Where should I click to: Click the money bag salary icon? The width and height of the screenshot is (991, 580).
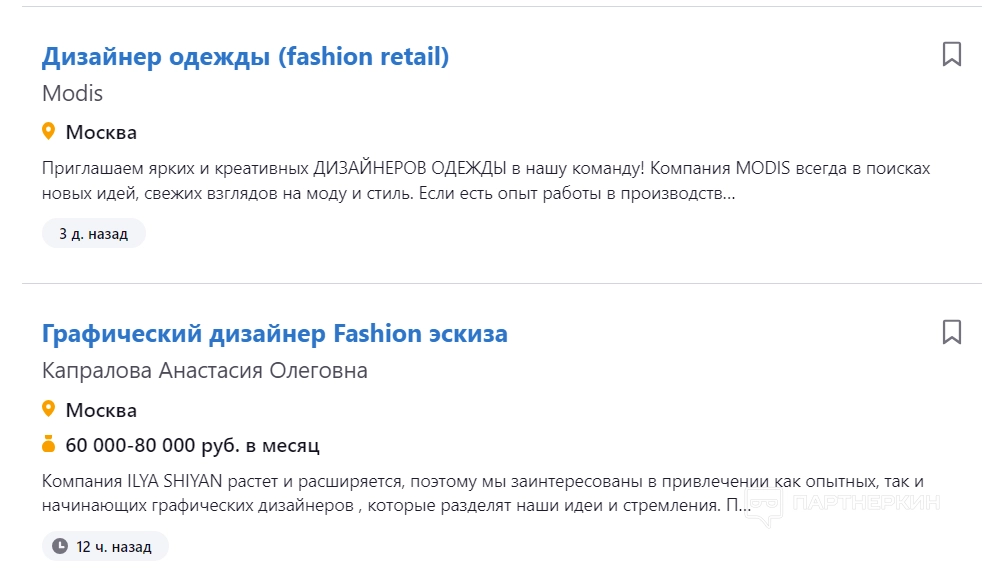click(x=48, y=445)
